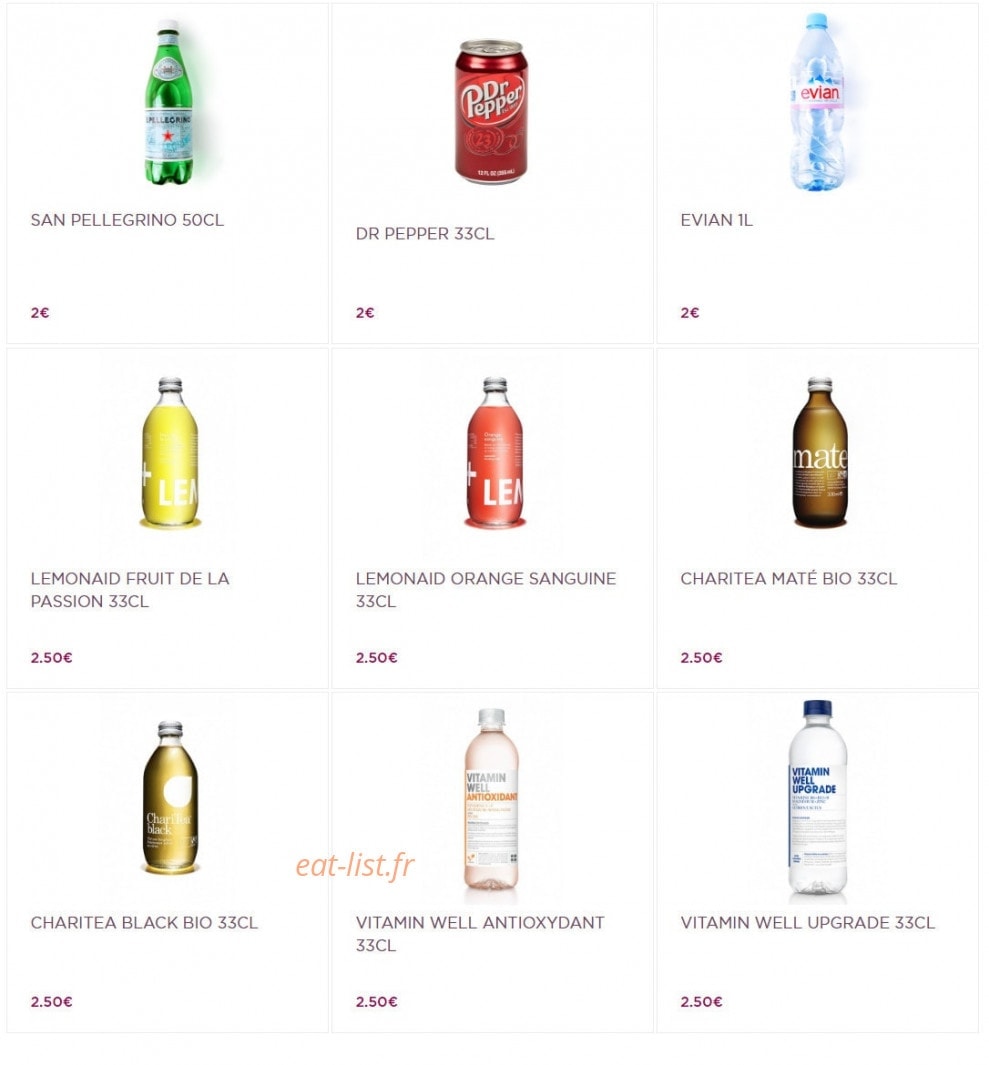The image size is (989, 1065).
Task: Open the Evian water bottle image
Action: pyautogui.click(x=817, y=102)
